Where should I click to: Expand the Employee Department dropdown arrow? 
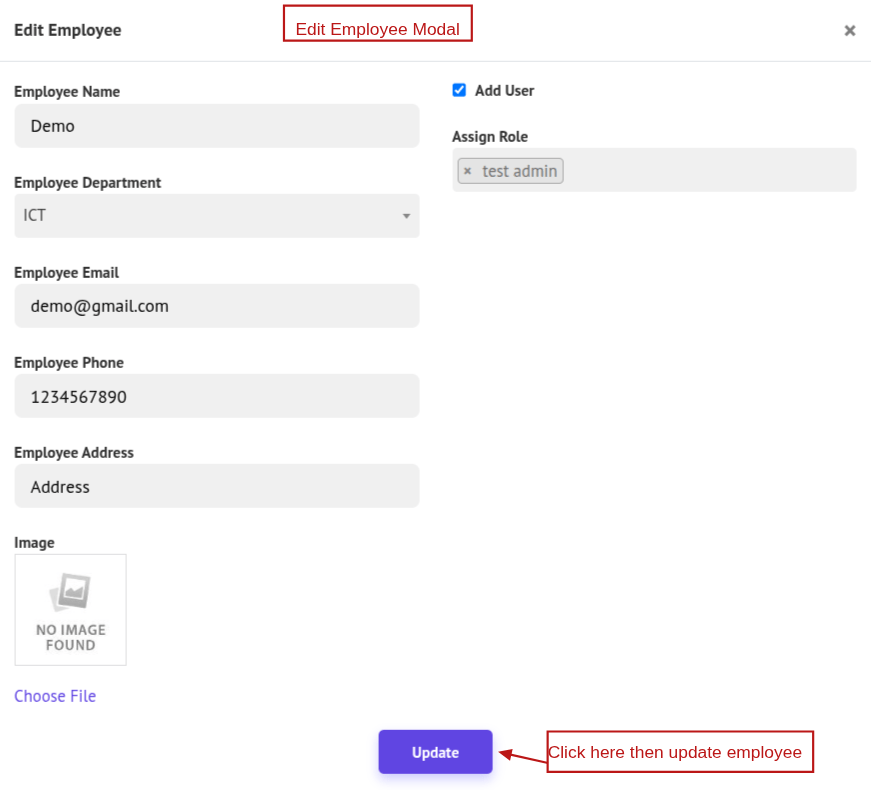[x=406, y=216]
